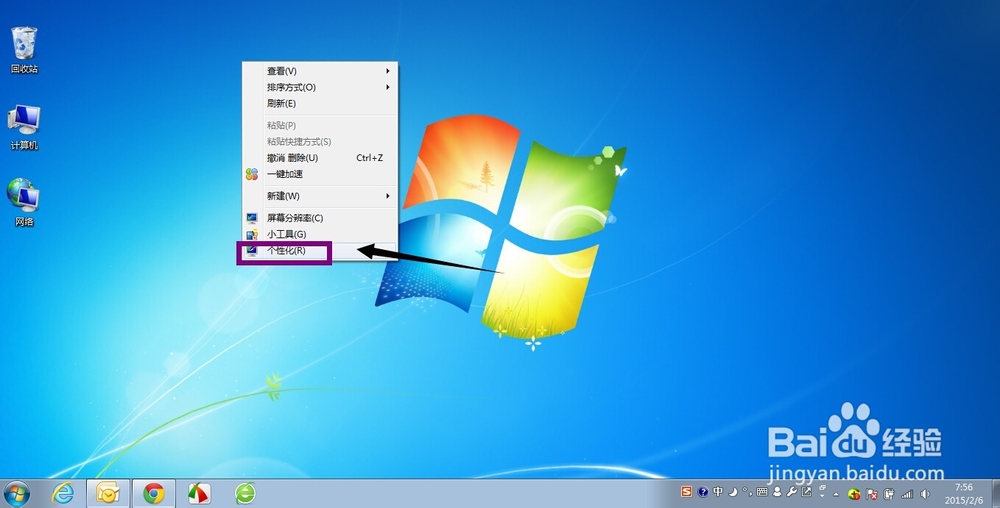This screenshot has width=1000, height=508.
Task: Click the greyed 粘贴快捷方式(S) menu entry
Action: pyautogui.click(x=320, y=142)
